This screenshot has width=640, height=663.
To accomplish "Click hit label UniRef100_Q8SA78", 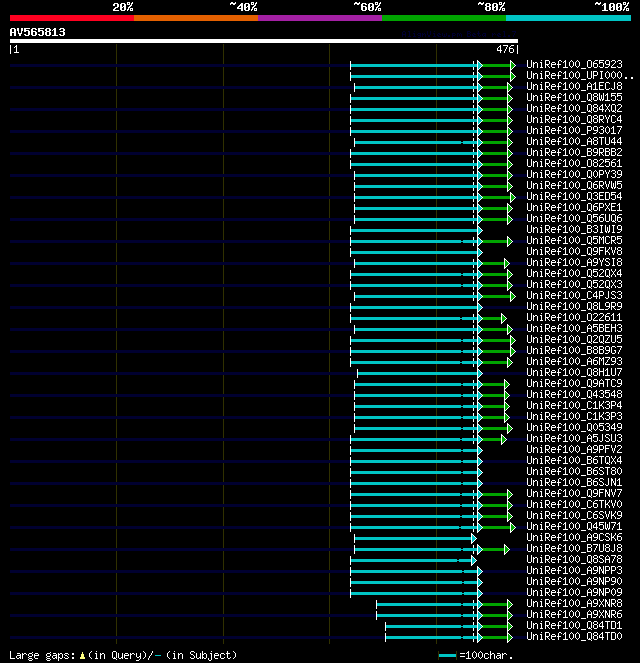I will tap(574, 559).
